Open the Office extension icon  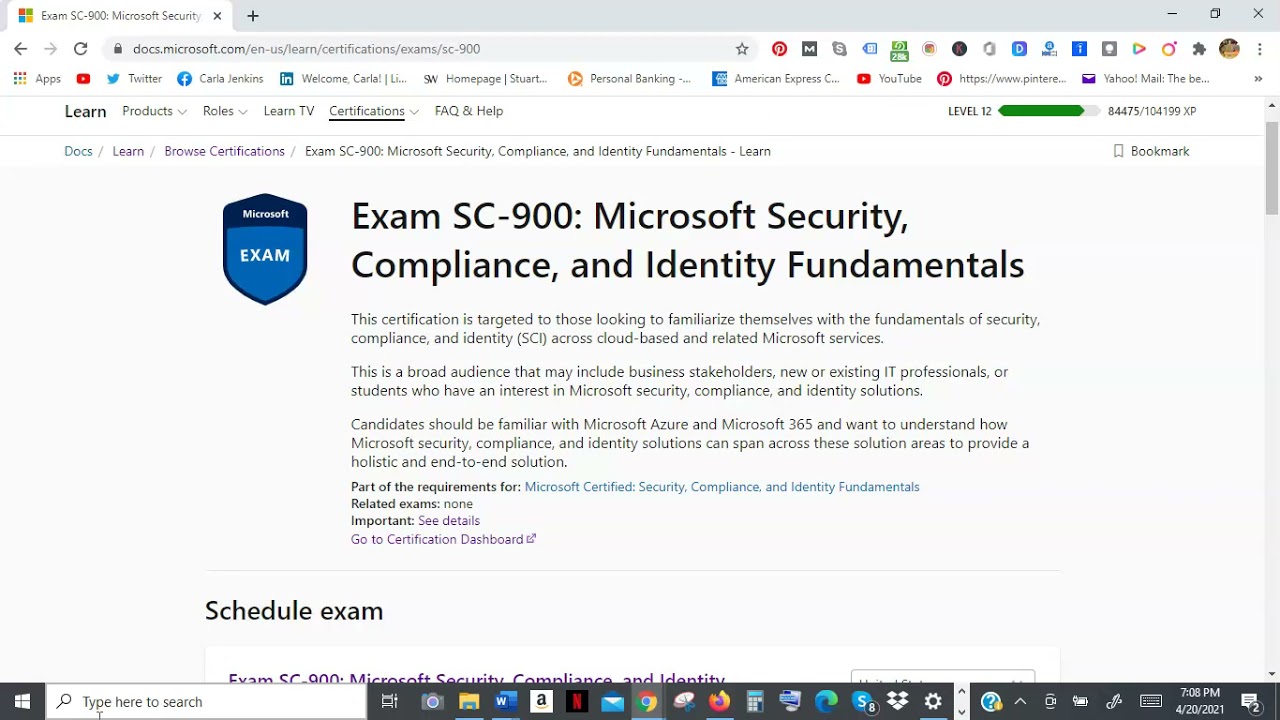tap(989, 49)
